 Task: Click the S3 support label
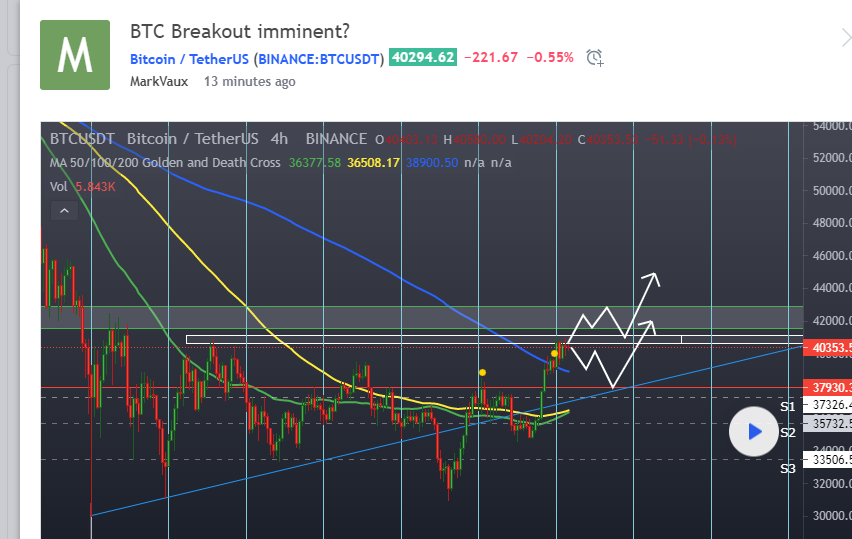[x=788, y=468]
